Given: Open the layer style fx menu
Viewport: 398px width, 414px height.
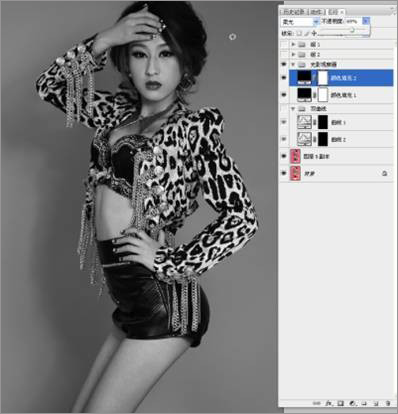Looking at the screenshot, I should (329, 403).
